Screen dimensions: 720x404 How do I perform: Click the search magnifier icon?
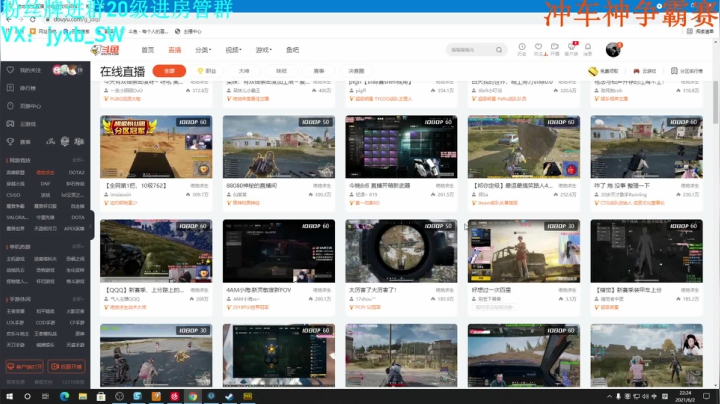click(499, 50)
